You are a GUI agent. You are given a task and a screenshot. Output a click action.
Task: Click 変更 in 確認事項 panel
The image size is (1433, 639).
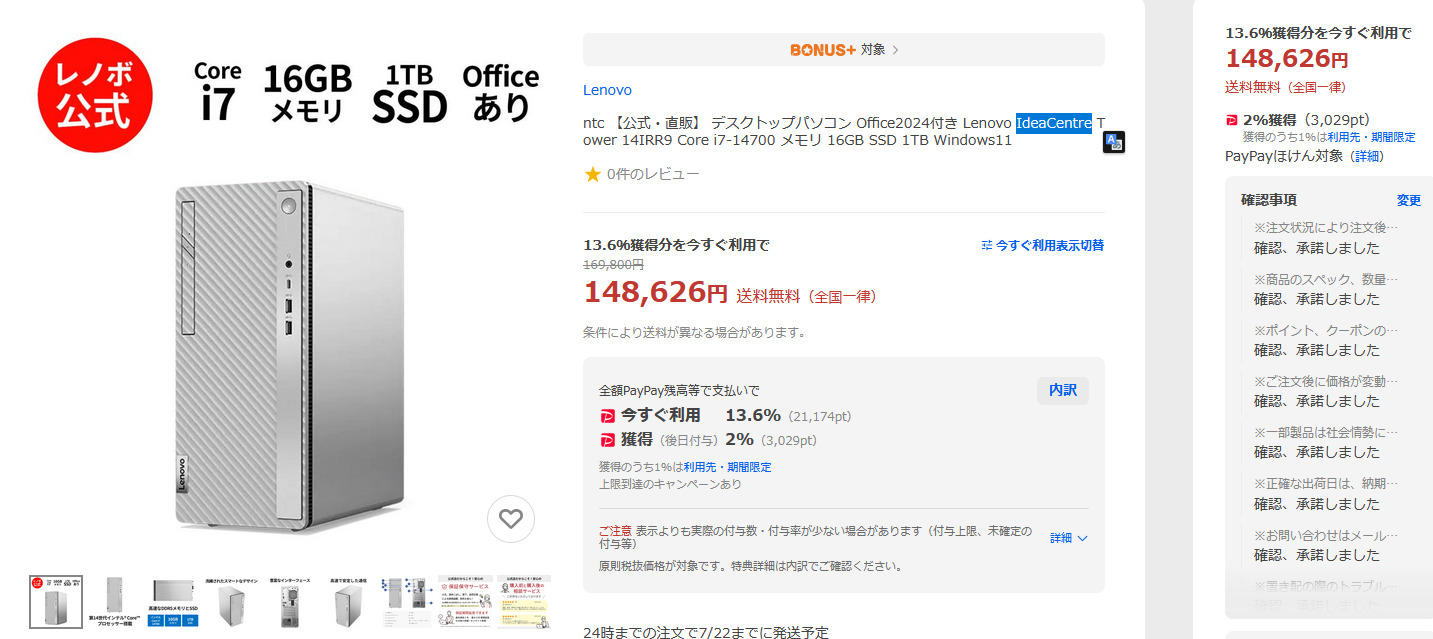(x=1409, y=200)
